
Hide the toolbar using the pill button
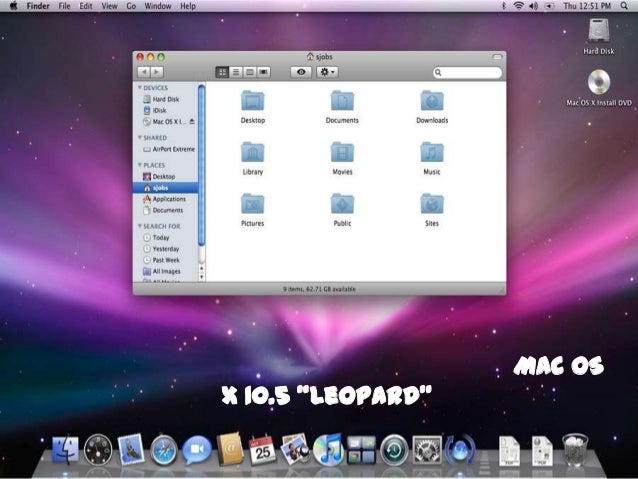pyautogui.click(x=497, y=57)
